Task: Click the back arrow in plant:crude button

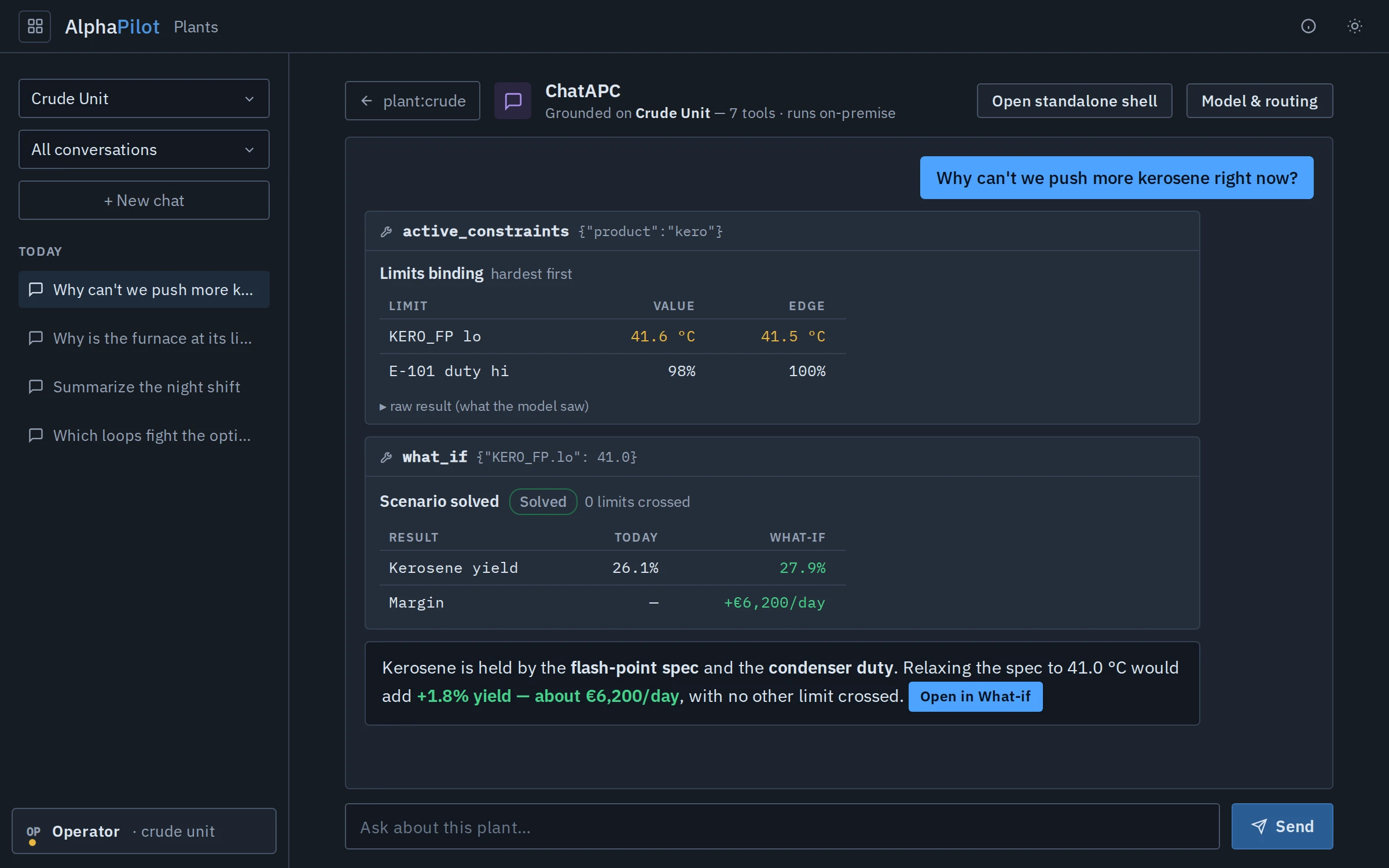Action: (366, 101)
